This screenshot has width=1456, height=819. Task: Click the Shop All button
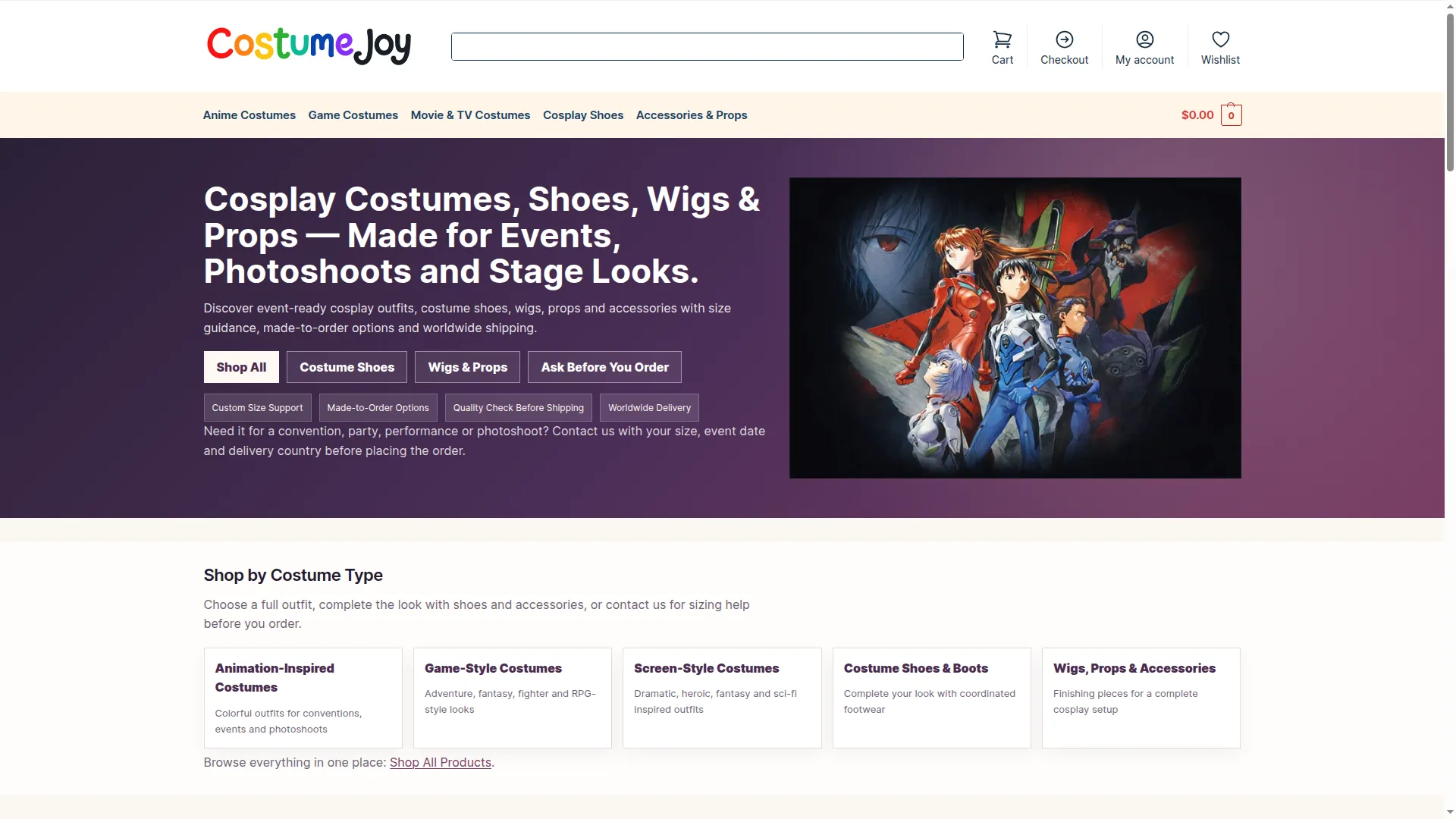241,367
